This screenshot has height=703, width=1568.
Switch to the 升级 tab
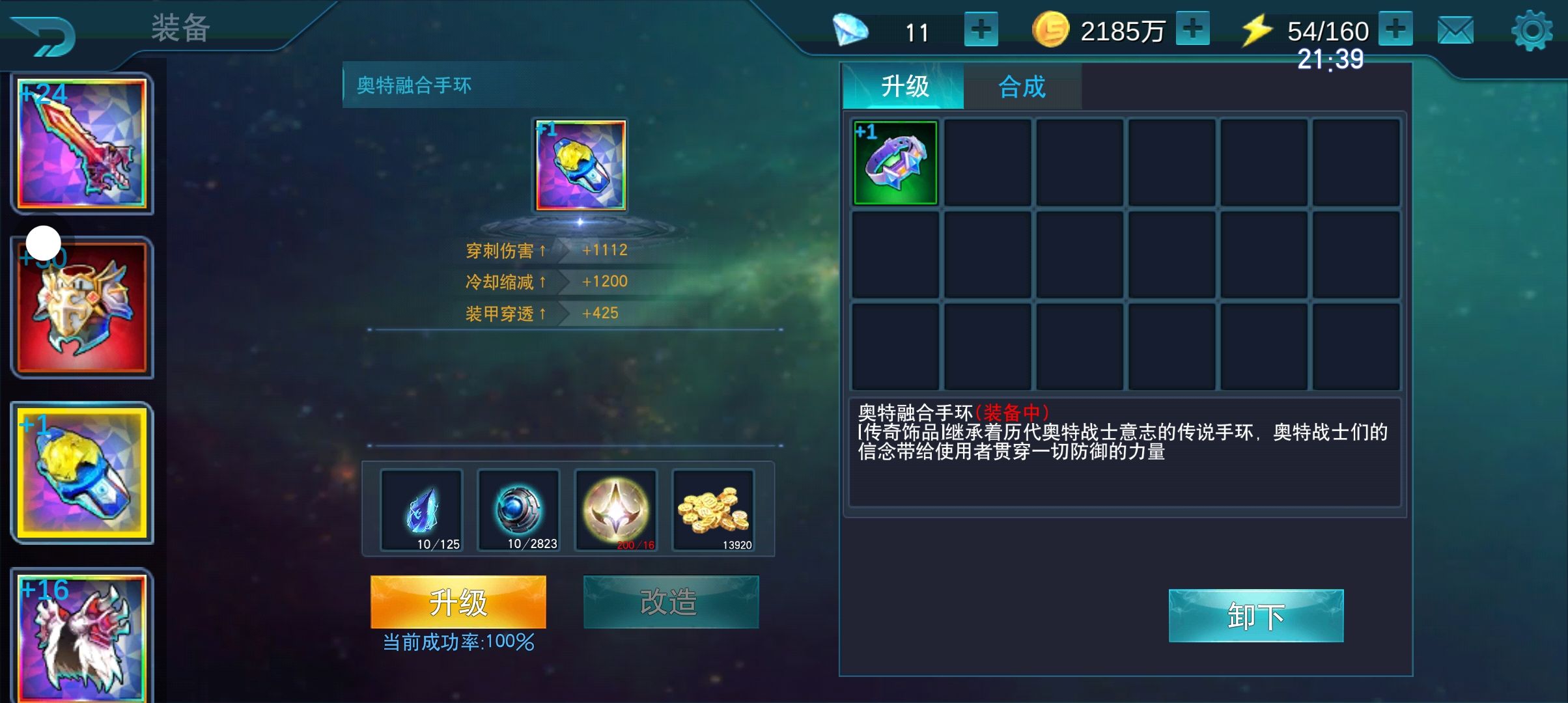(x=904, y=87)
